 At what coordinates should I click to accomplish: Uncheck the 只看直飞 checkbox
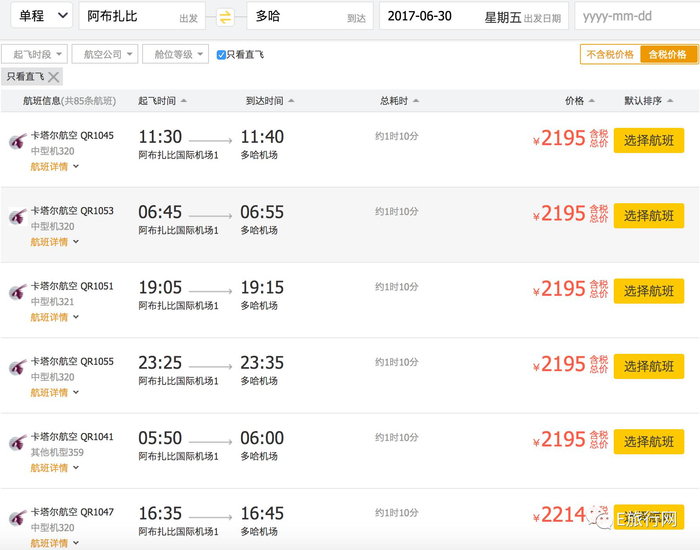[x=221, y=55]
